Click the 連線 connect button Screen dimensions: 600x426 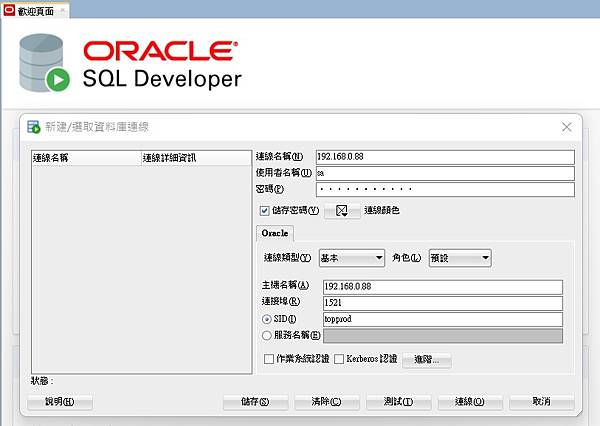[470, 402]
